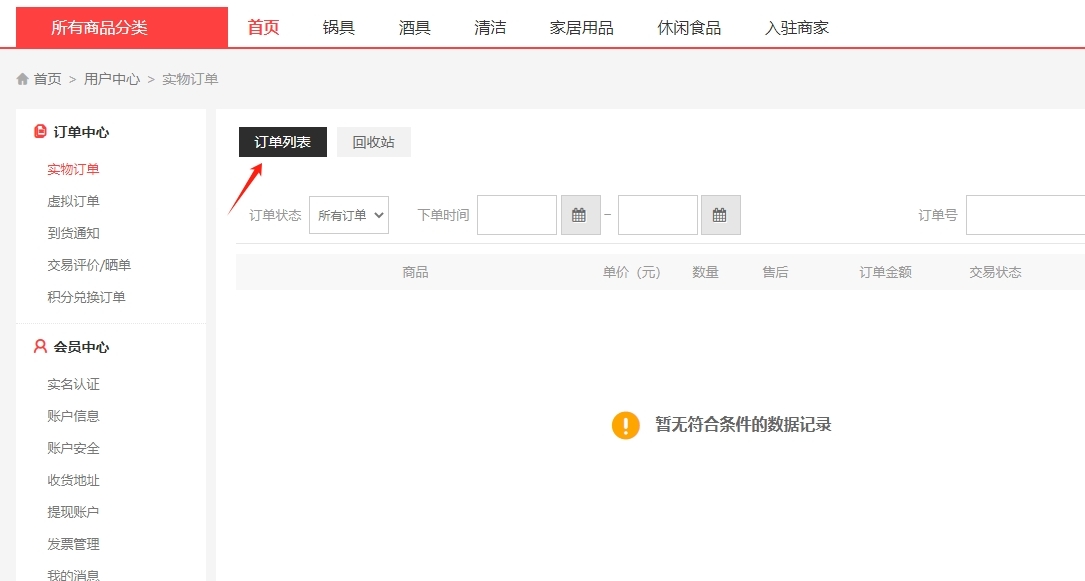Click the 数量 column header
This screenshot has width=1085, height=581.
point(706,273)
